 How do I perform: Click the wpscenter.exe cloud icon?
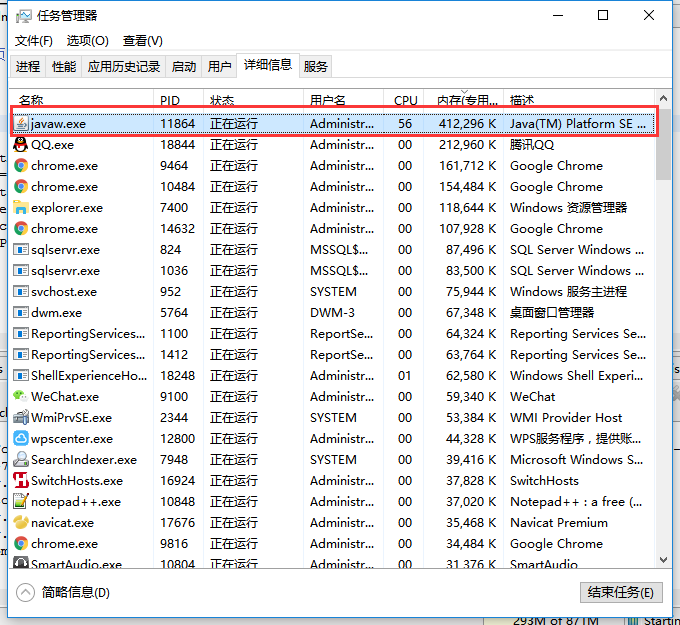pyautogui.click(x=21, y=438)
